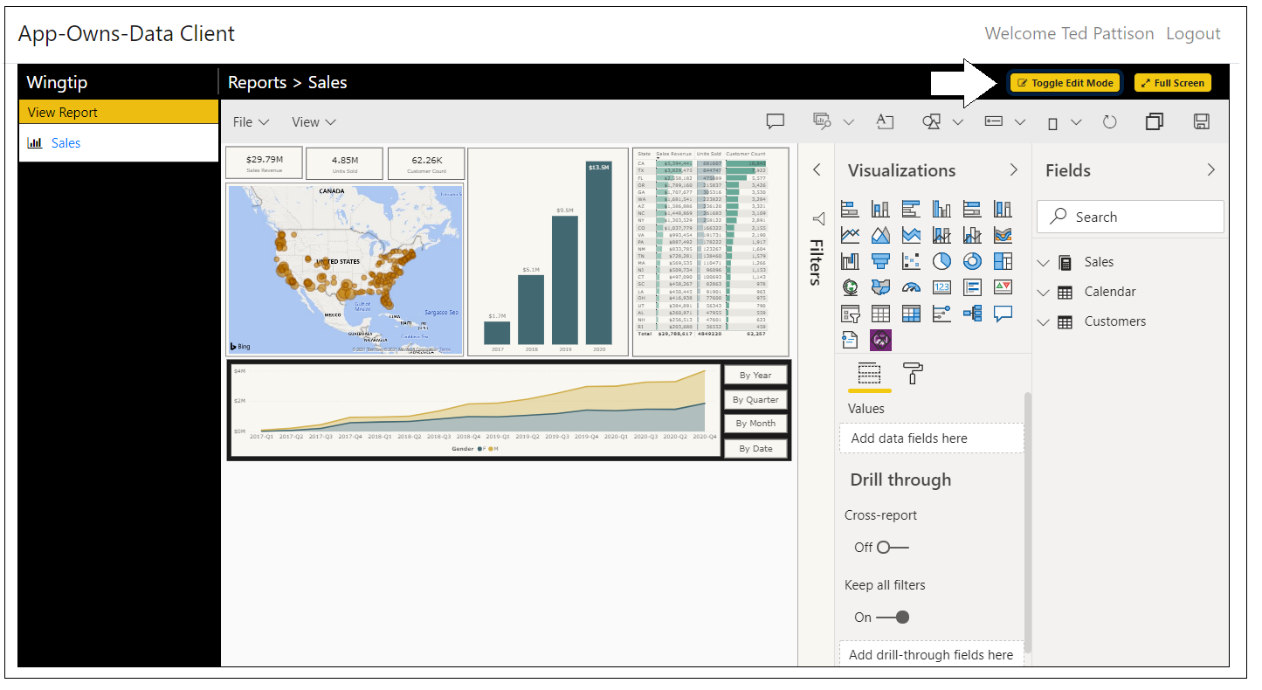Open the File menu

pyautogui.click(x=251, y=122)
